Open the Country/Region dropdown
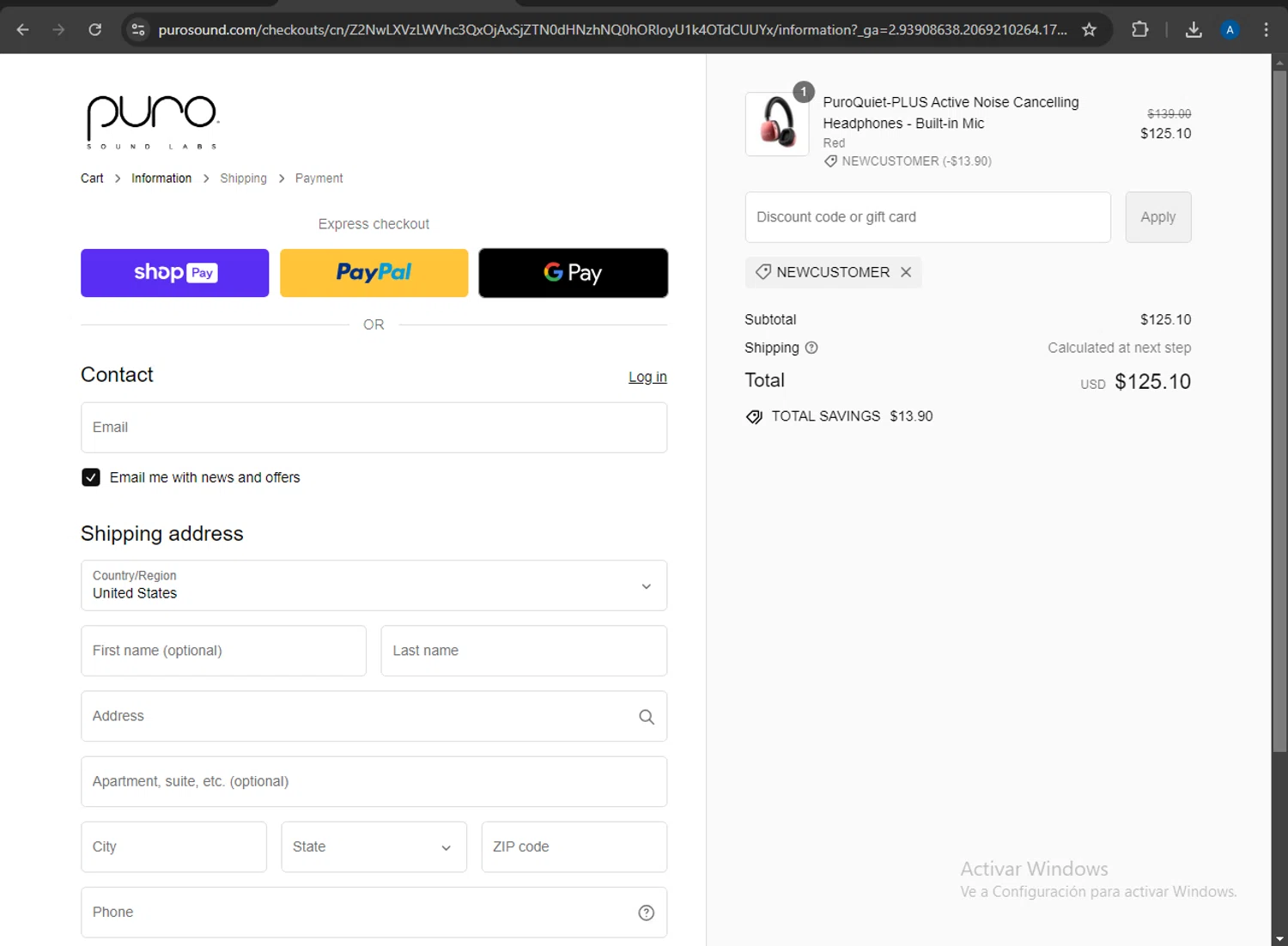Image resolution: width=1288 pixels, height=946 pixels. 374,585
